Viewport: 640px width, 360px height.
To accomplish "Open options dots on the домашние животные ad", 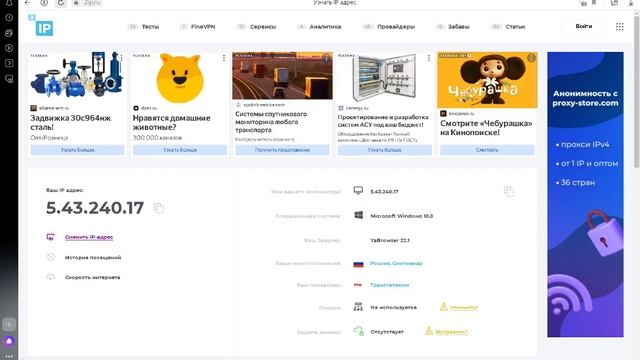I will pos(224,58).
